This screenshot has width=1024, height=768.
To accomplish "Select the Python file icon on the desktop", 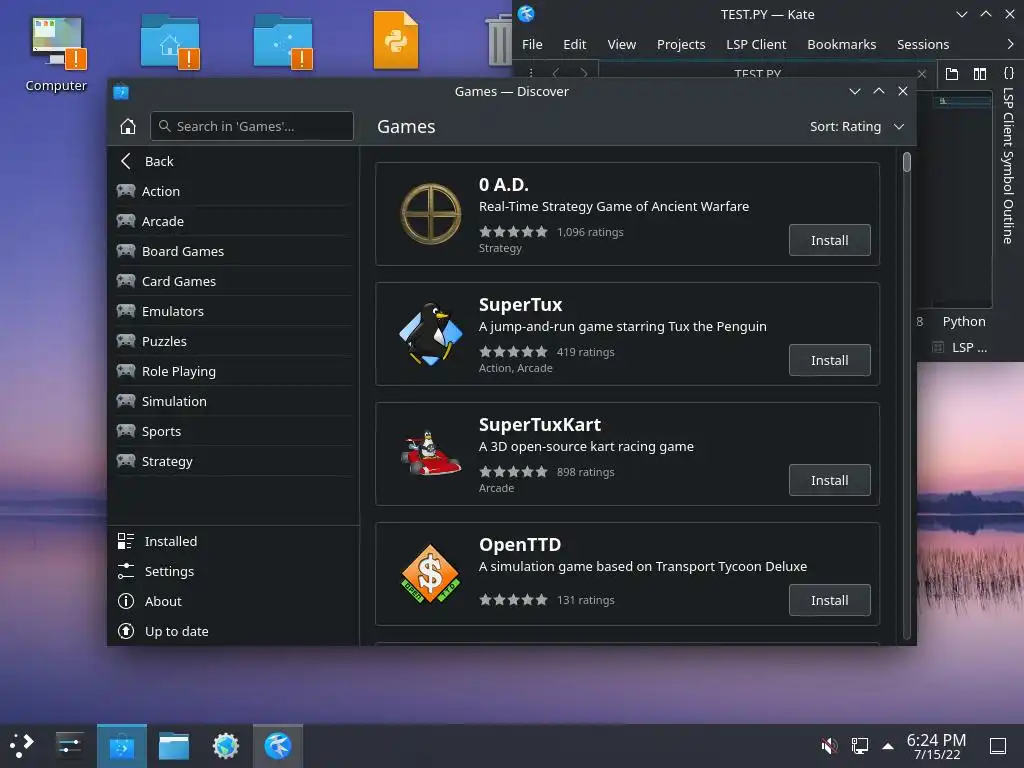I will 396,40.
